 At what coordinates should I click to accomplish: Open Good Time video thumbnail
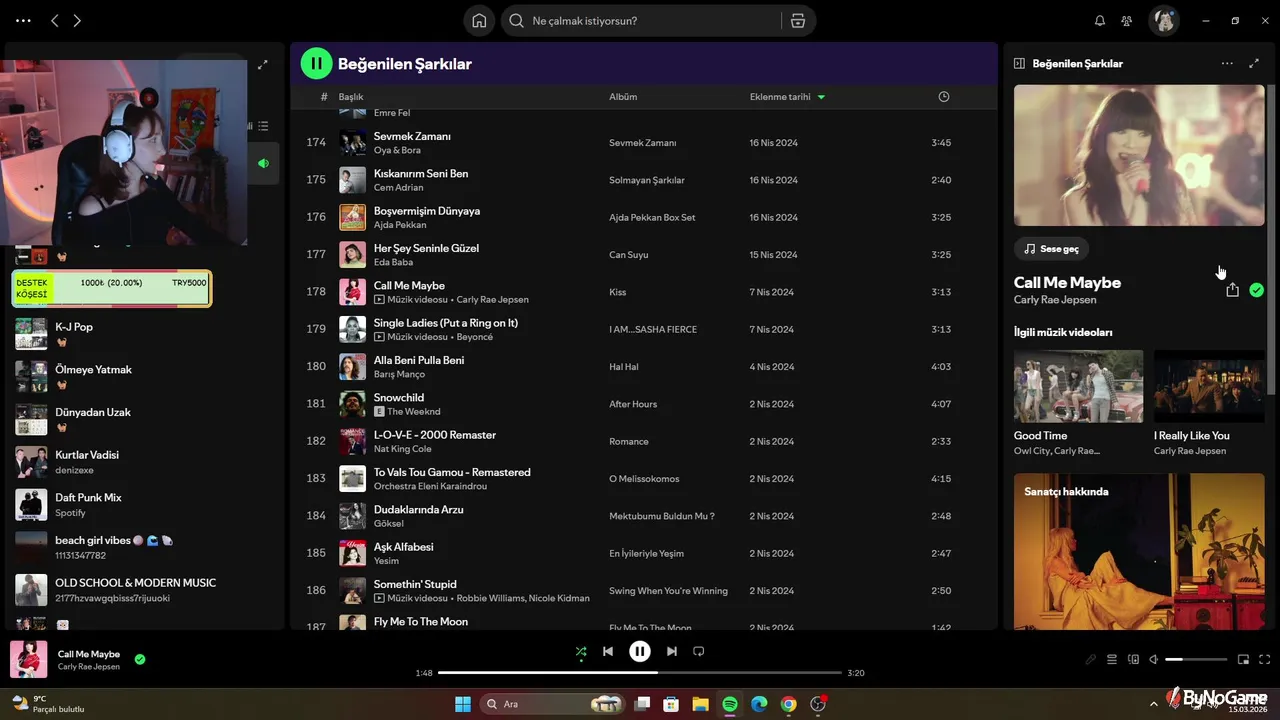click(x=1078, y=386)
